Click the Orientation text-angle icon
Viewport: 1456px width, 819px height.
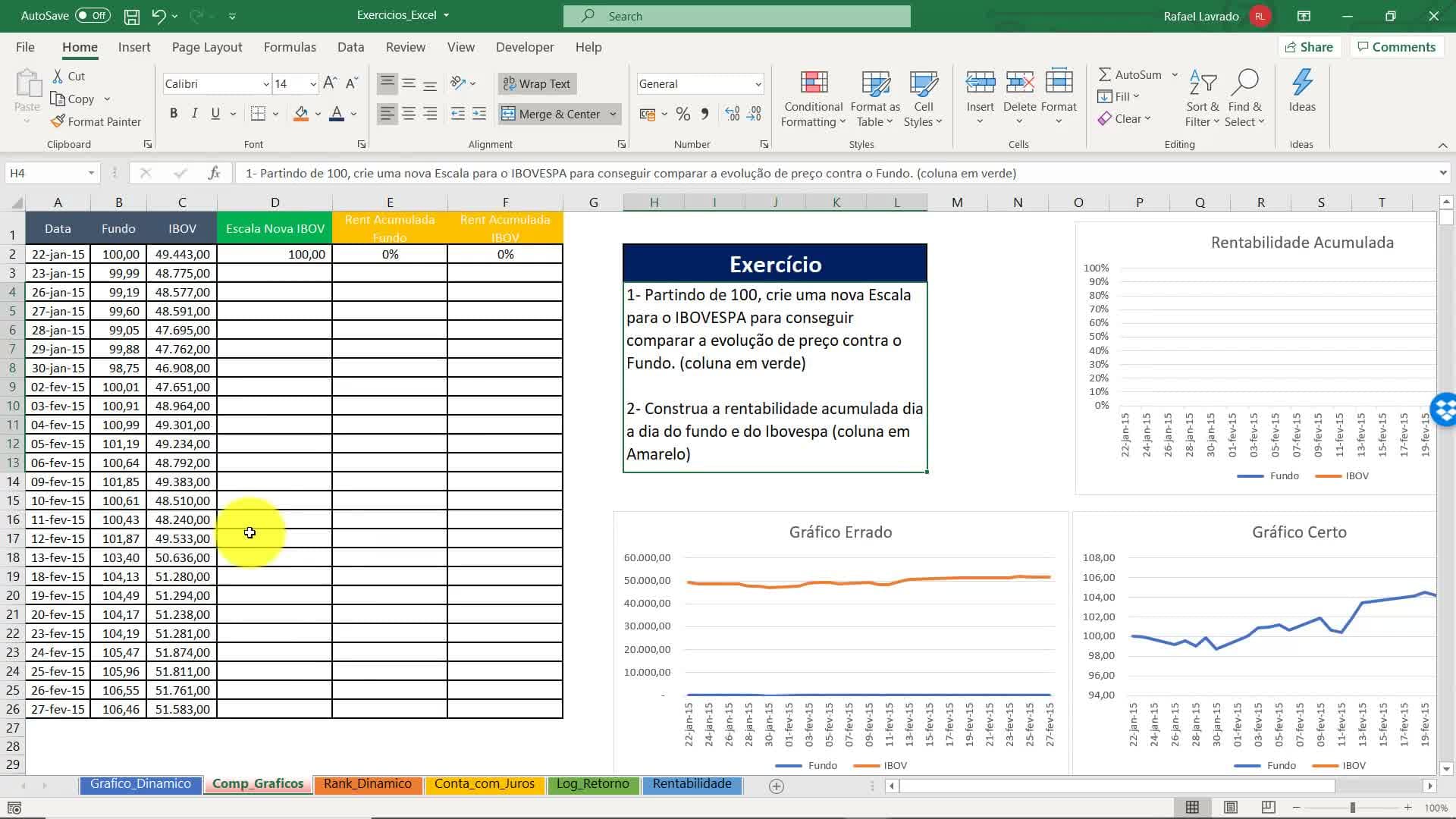pyautogui.click(x=457, y=83)
